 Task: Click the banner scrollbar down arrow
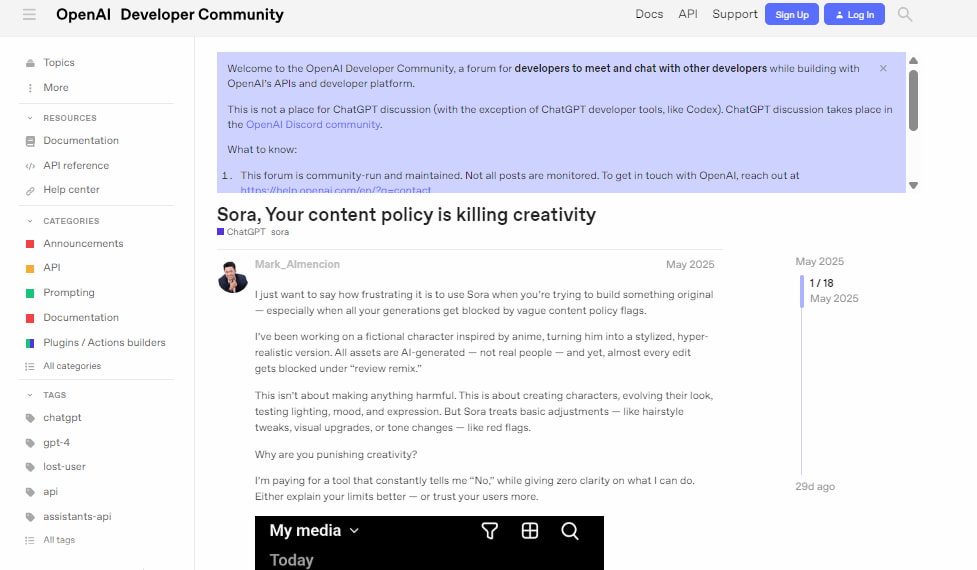tap(913, 185)
